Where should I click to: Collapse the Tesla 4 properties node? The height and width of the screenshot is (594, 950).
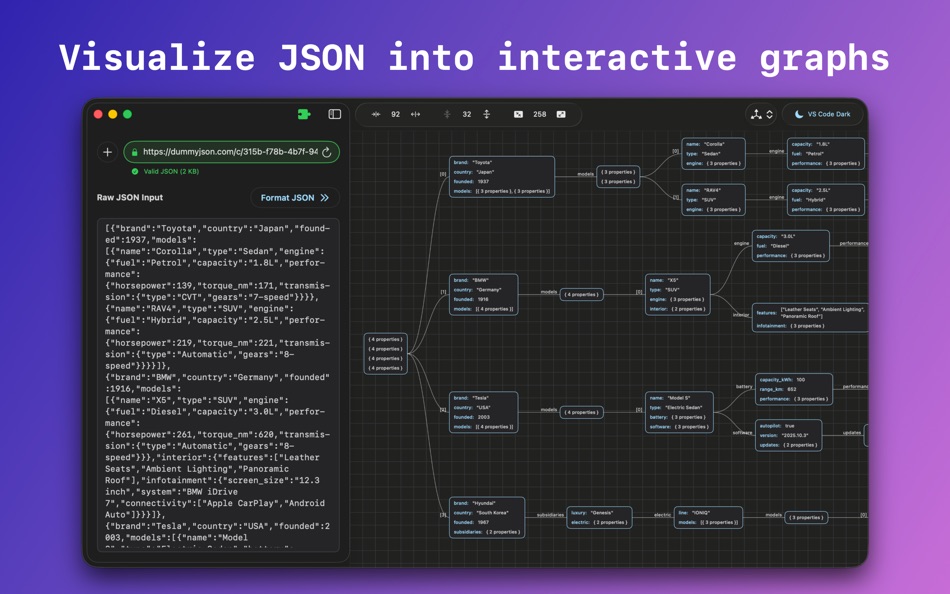582,412
